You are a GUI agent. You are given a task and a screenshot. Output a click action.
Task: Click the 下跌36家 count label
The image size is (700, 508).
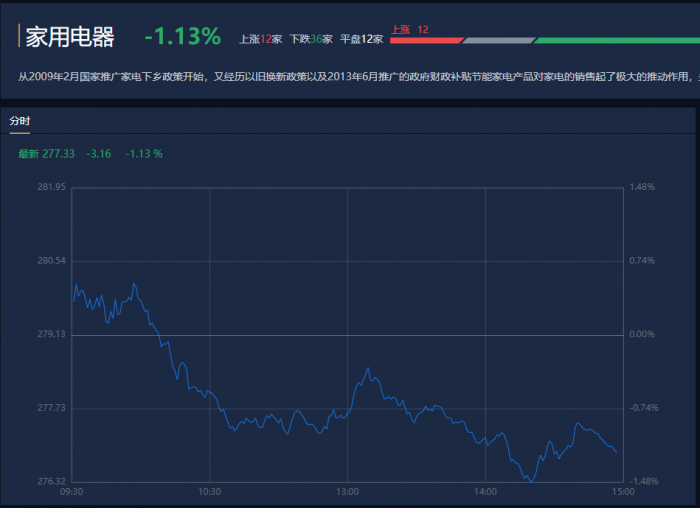310,39
